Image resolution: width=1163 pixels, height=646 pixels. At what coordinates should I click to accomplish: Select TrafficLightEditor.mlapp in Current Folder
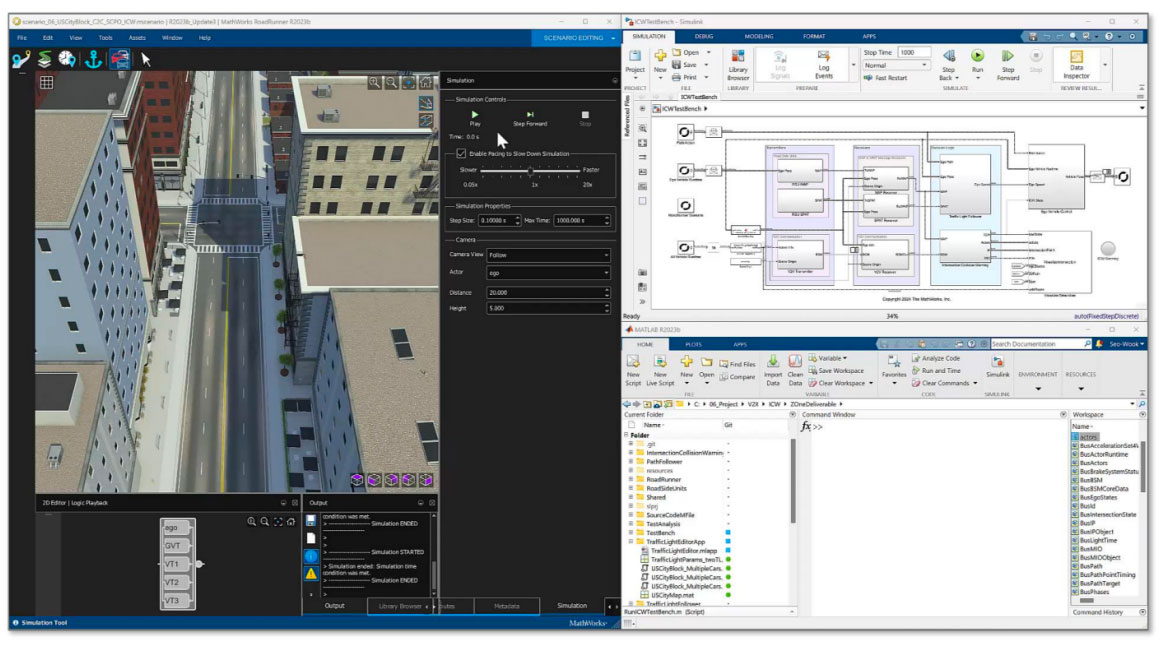(x=684, y=551)
